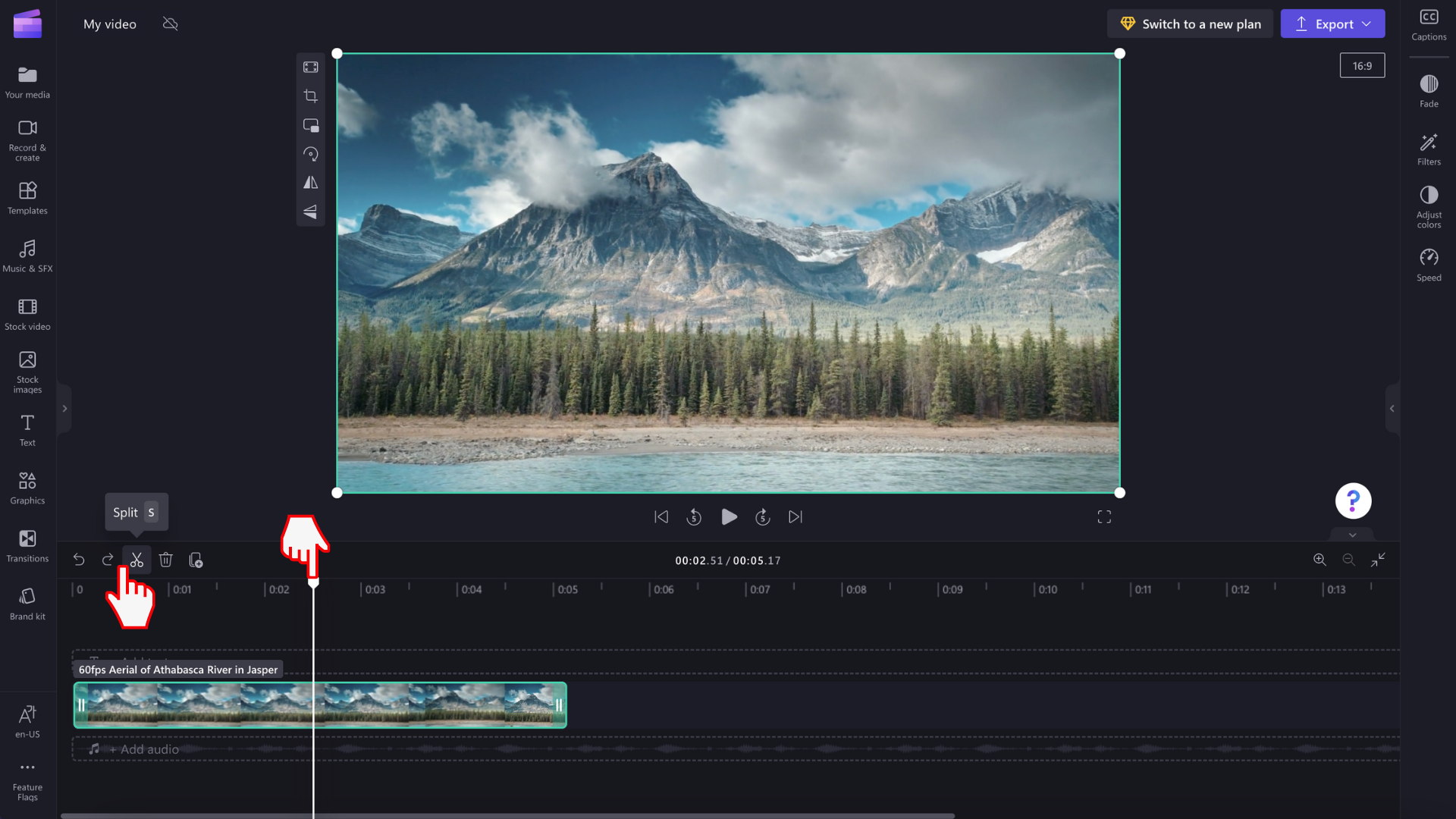
Task: Select the Crop tool
Action: coord(311,96)
